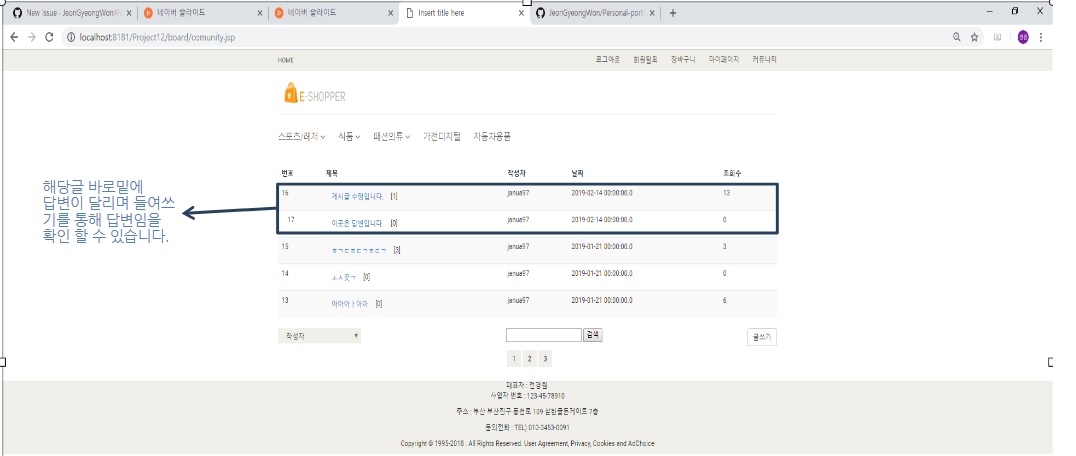1076x456 pixels.
Task: Open the post title in row 14
Action: coord(343,277)
